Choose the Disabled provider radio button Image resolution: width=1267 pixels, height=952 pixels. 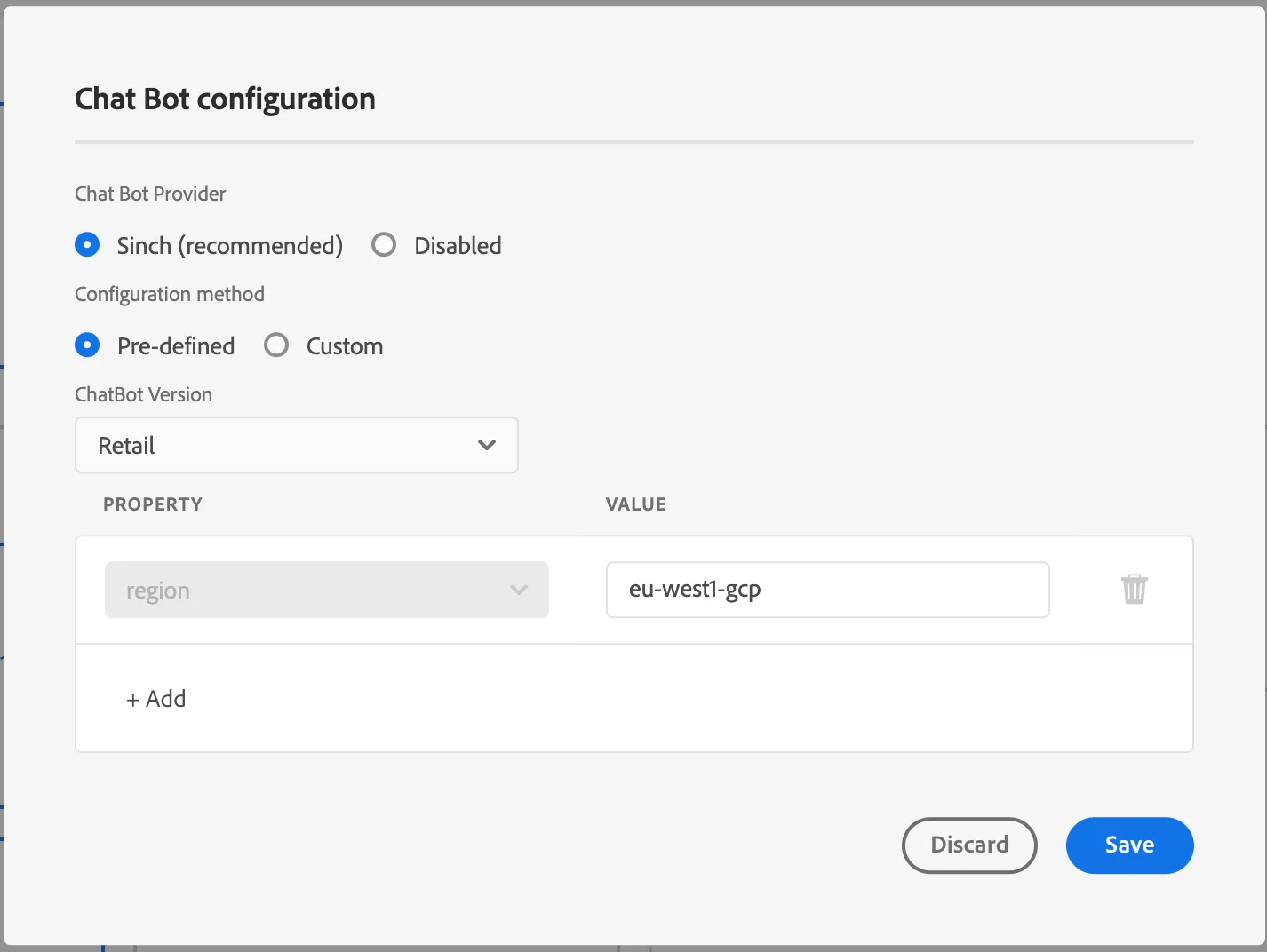pyautogui.click(x=384, y=244)
